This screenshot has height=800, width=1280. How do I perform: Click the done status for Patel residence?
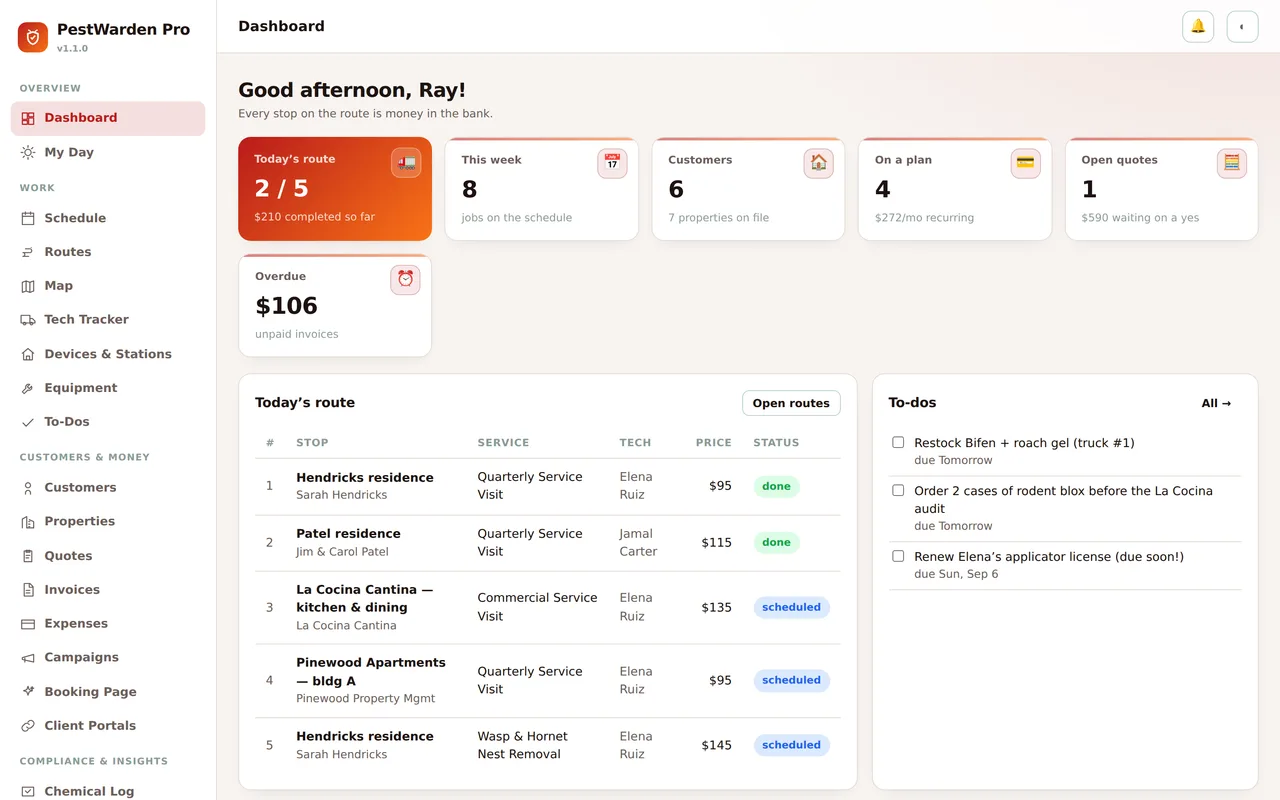tap(776, 543)
